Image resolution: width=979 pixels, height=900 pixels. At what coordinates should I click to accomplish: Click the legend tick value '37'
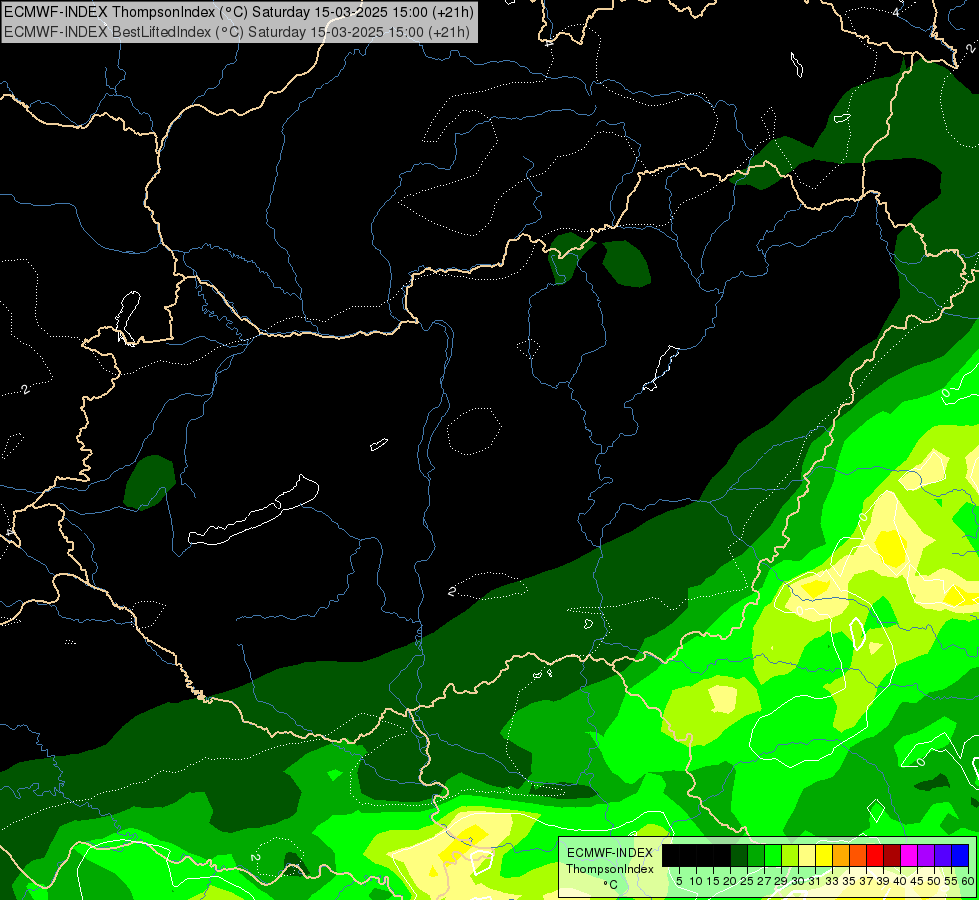pyautogui.click(x=867, y=881)
